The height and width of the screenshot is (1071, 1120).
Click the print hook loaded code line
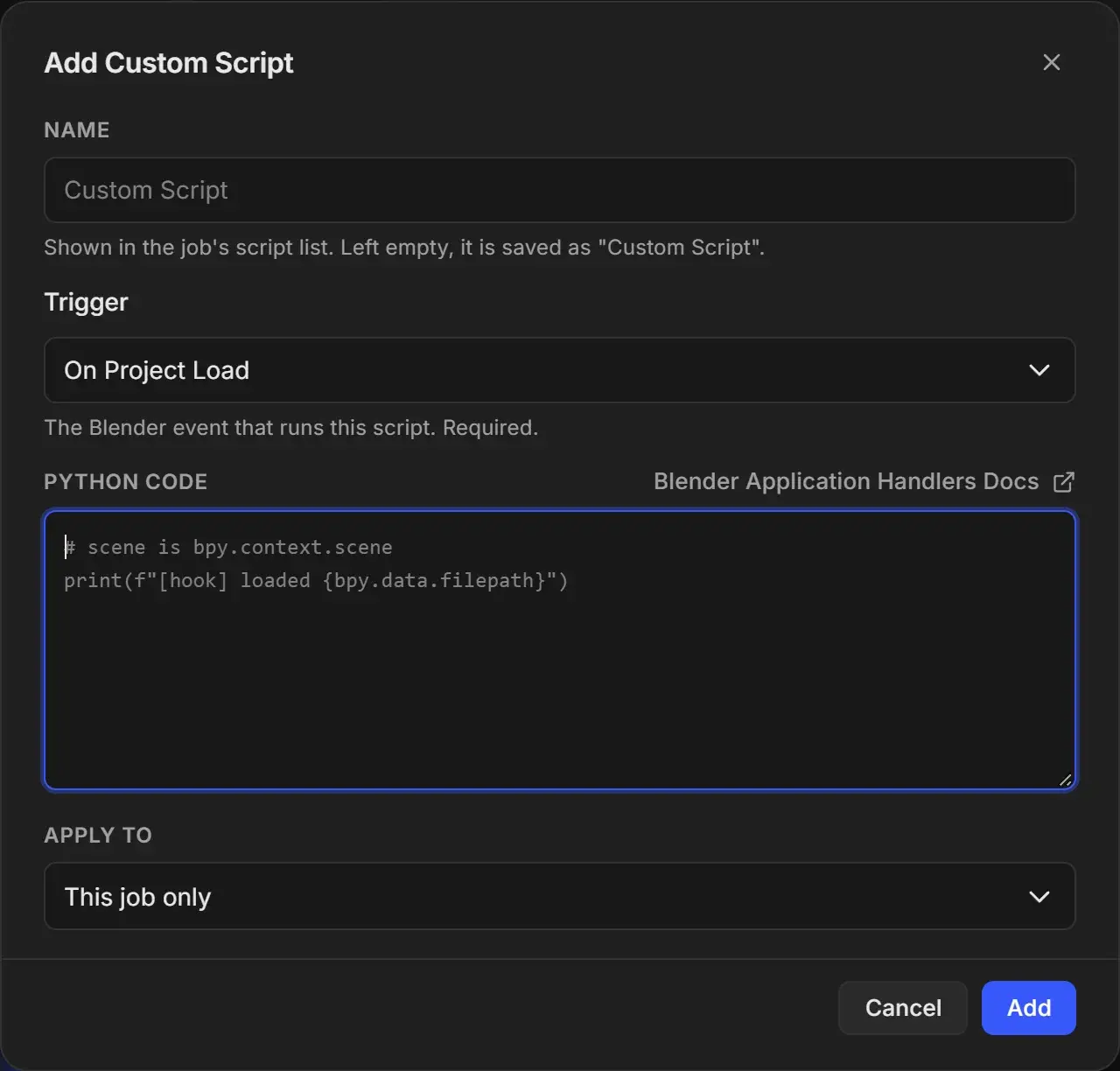point(316,580)
